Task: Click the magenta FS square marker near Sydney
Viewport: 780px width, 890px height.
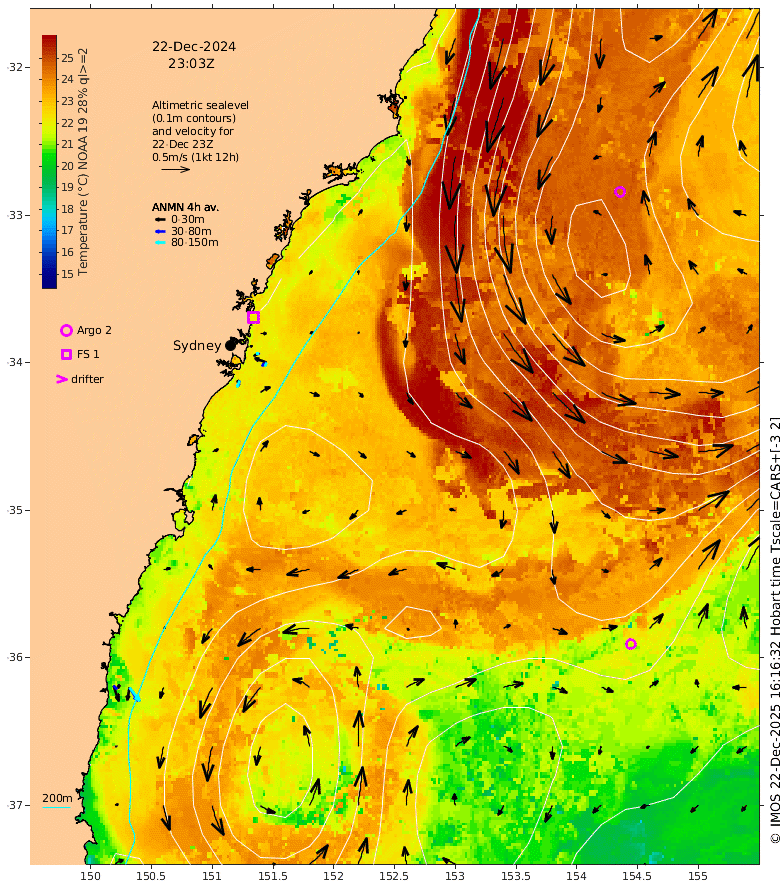Action: pyautogui.click(x=253, y=317)
